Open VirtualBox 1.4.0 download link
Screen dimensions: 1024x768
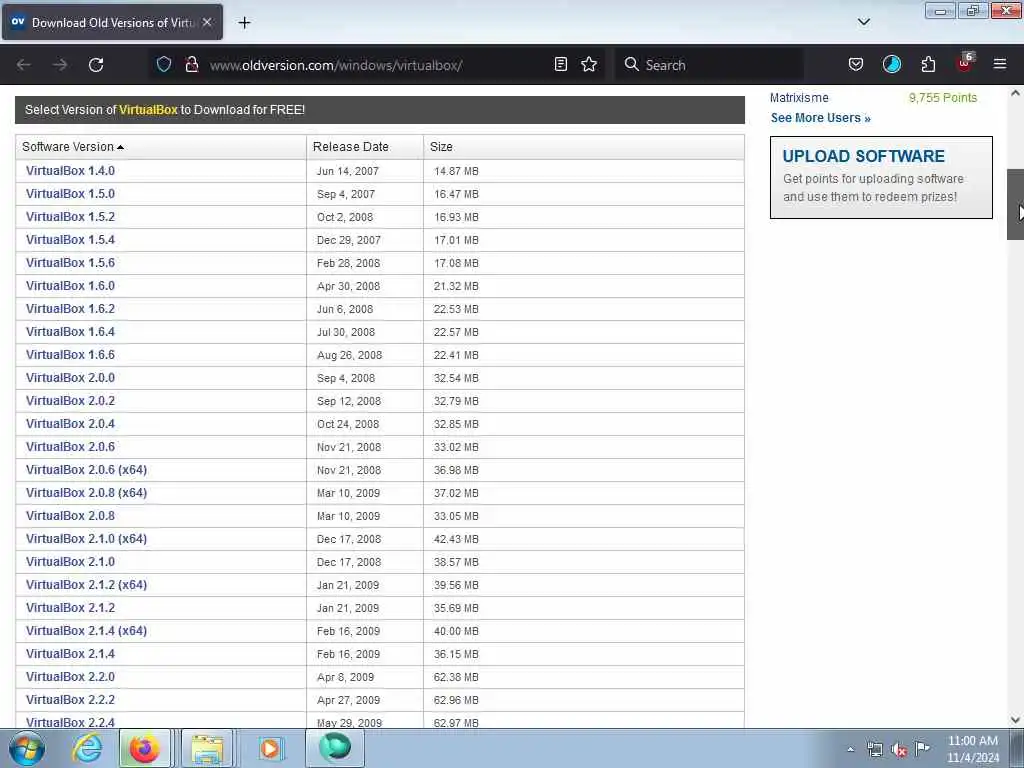tap(71, 170)
